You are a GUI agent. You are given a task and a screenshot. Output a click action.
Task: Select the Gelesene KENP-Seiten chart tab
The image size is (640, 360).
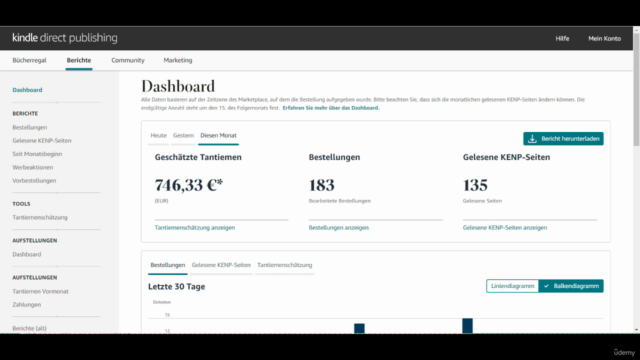[221, 265]
